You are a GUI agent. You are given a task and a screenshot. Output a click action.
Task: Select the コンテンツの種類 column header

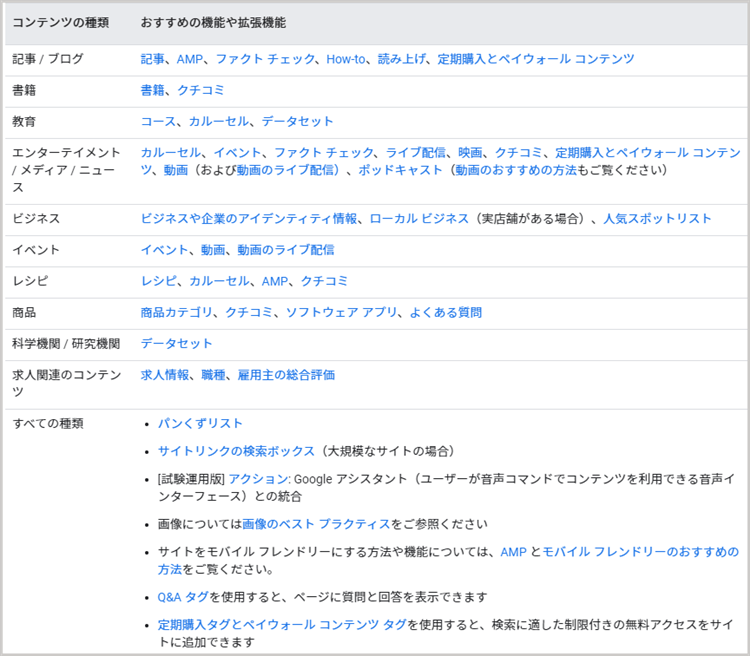click(61, 22)
